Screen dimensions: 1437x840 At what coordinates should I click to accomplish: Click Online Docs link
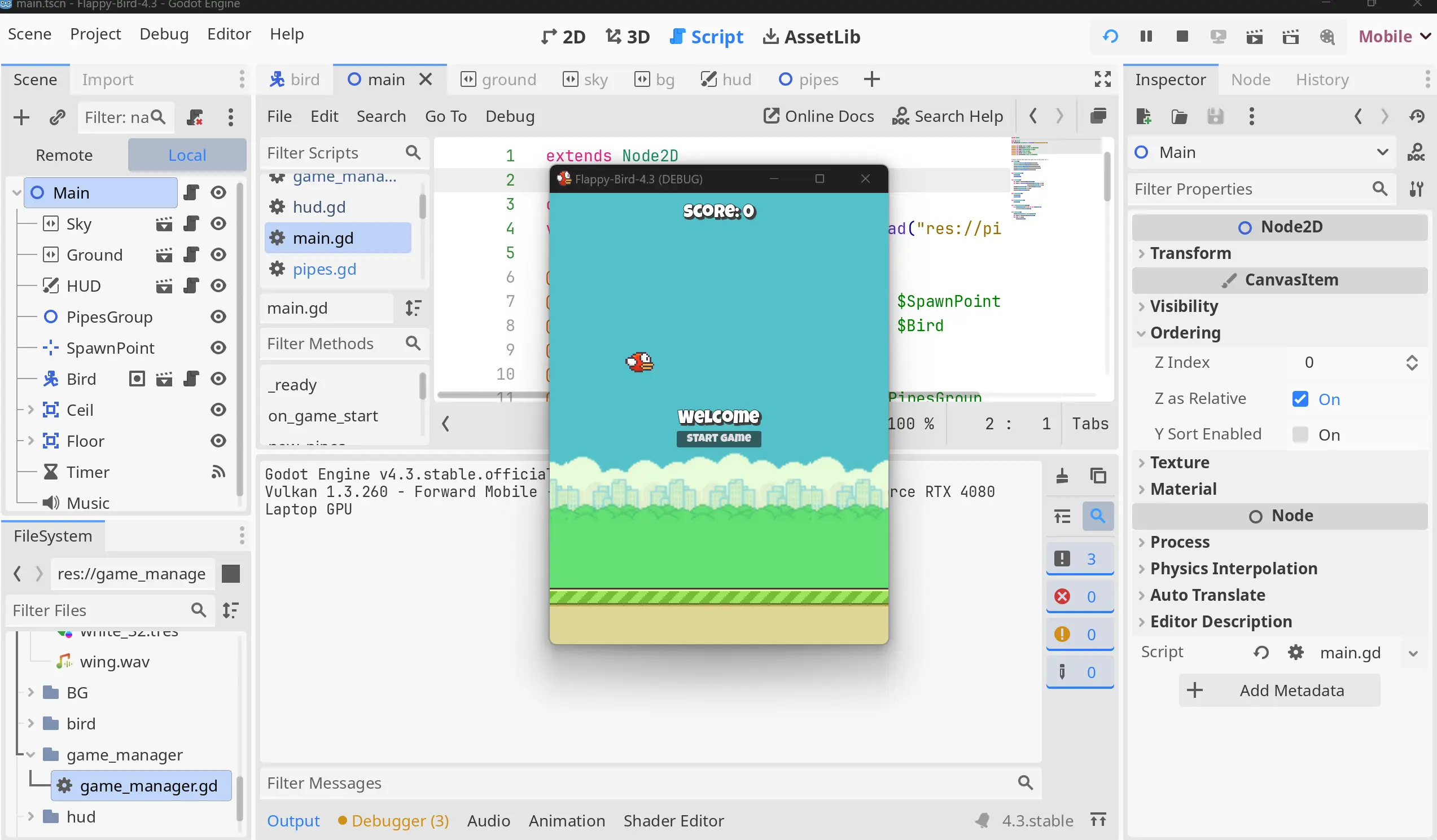click(x=818, y=116)
